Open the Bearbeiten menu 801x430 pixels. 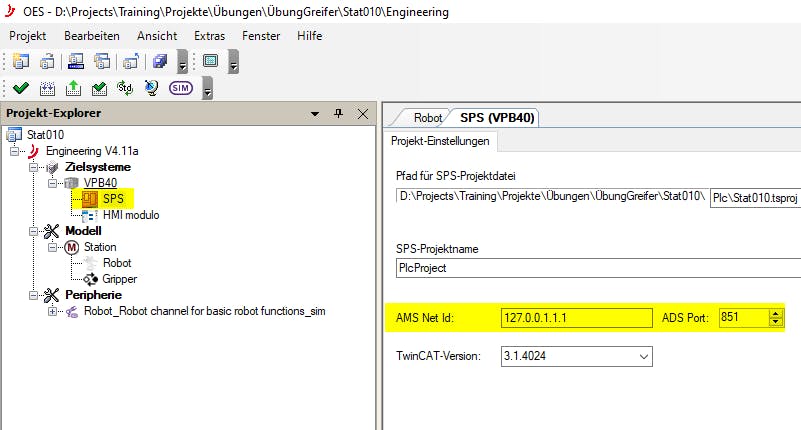click(x=91, y=36)
